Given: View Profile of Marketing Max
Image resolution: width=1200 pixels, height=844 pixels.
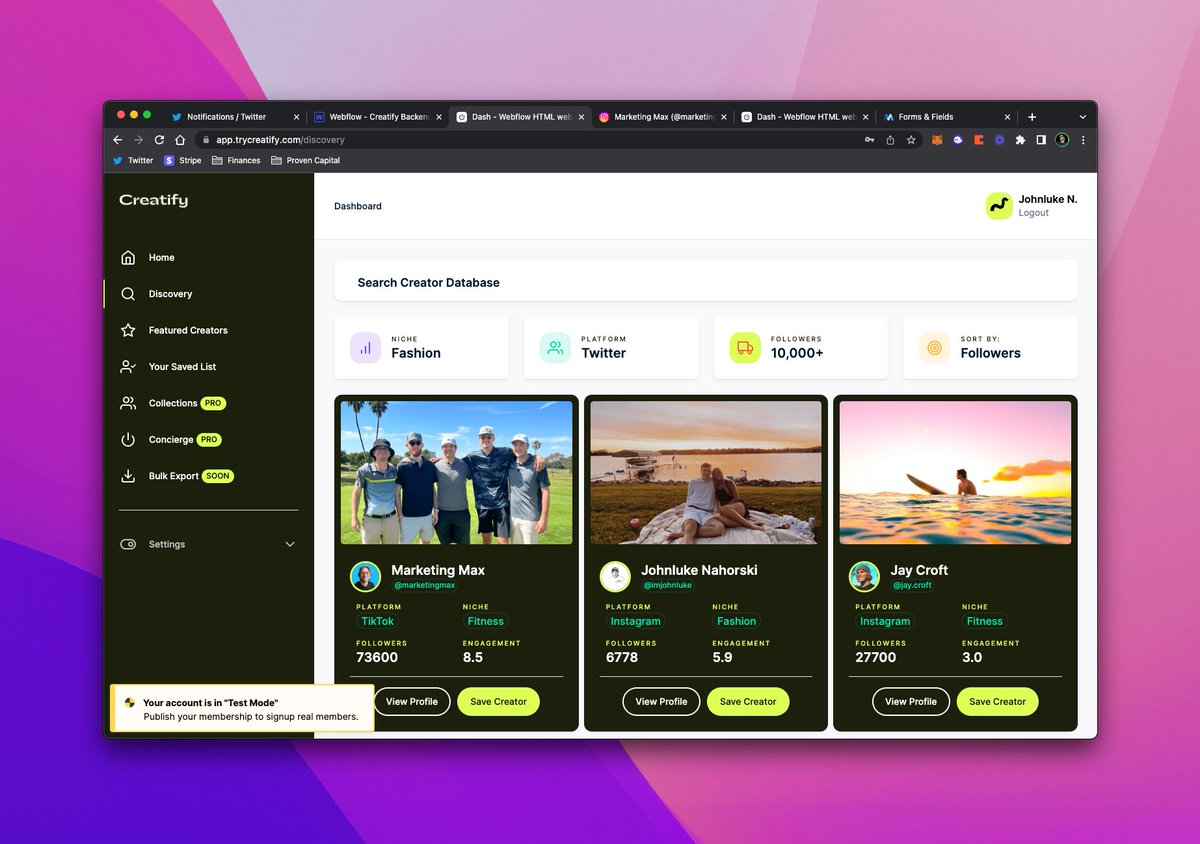Looking at the screenshot, I should pos(412,702).
